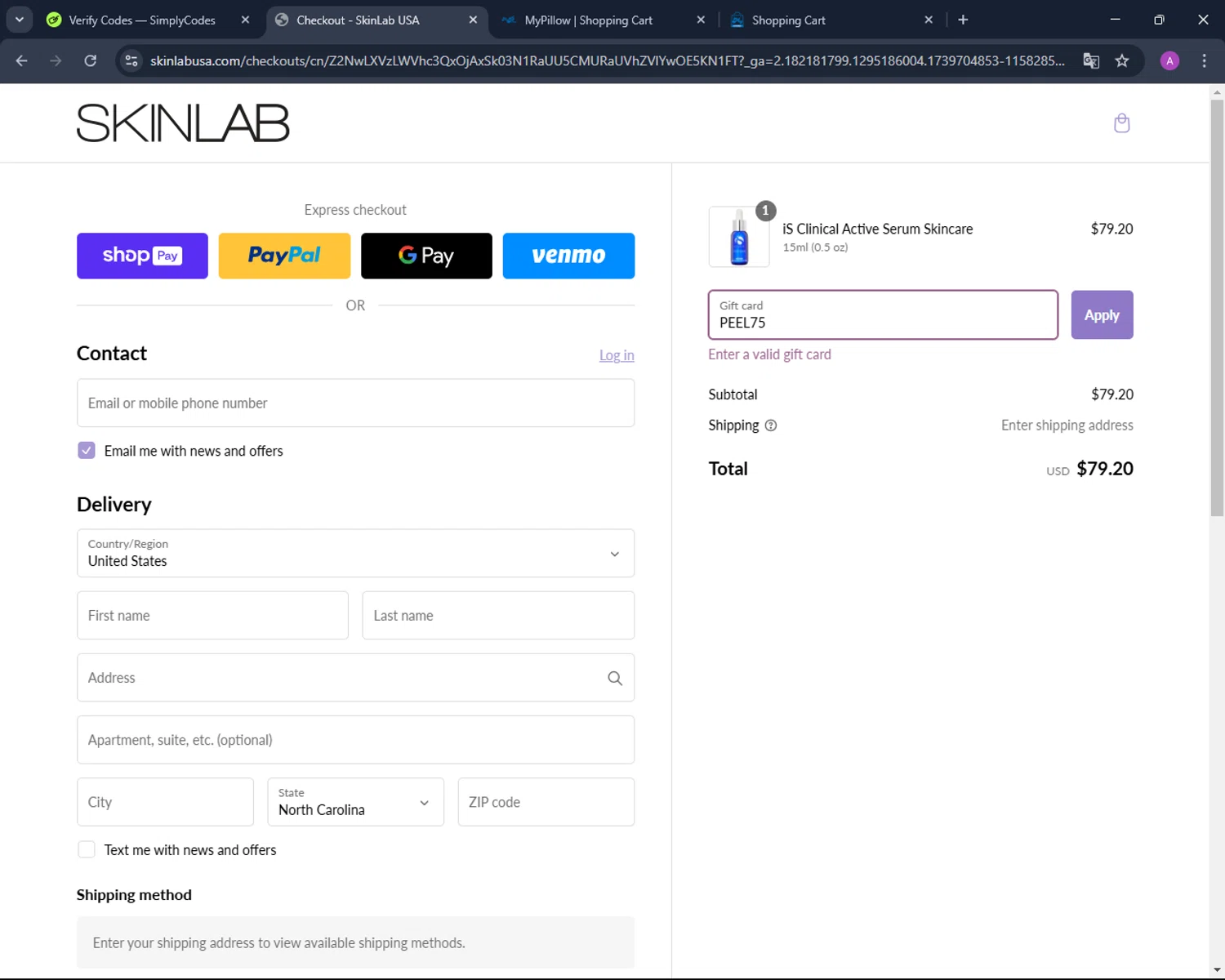Apply the PEEL75 gift card code
1225x980 pixels.
click(x=1102, y=314)
